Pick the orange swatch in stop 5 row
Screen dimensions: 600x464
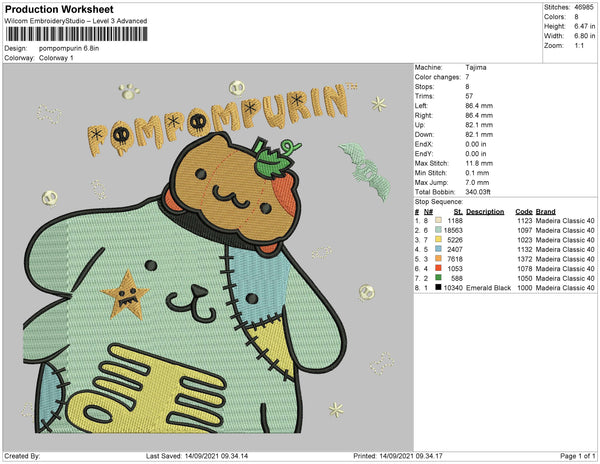[x=438, y=259]
